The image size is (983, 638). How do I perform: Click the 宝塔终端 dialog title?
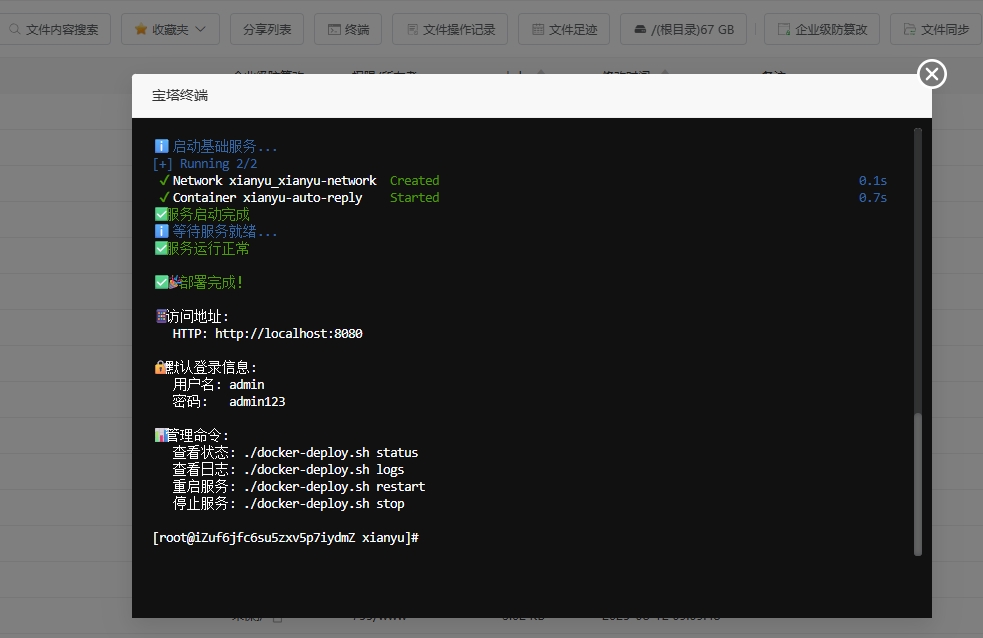(x=180, y=95)
